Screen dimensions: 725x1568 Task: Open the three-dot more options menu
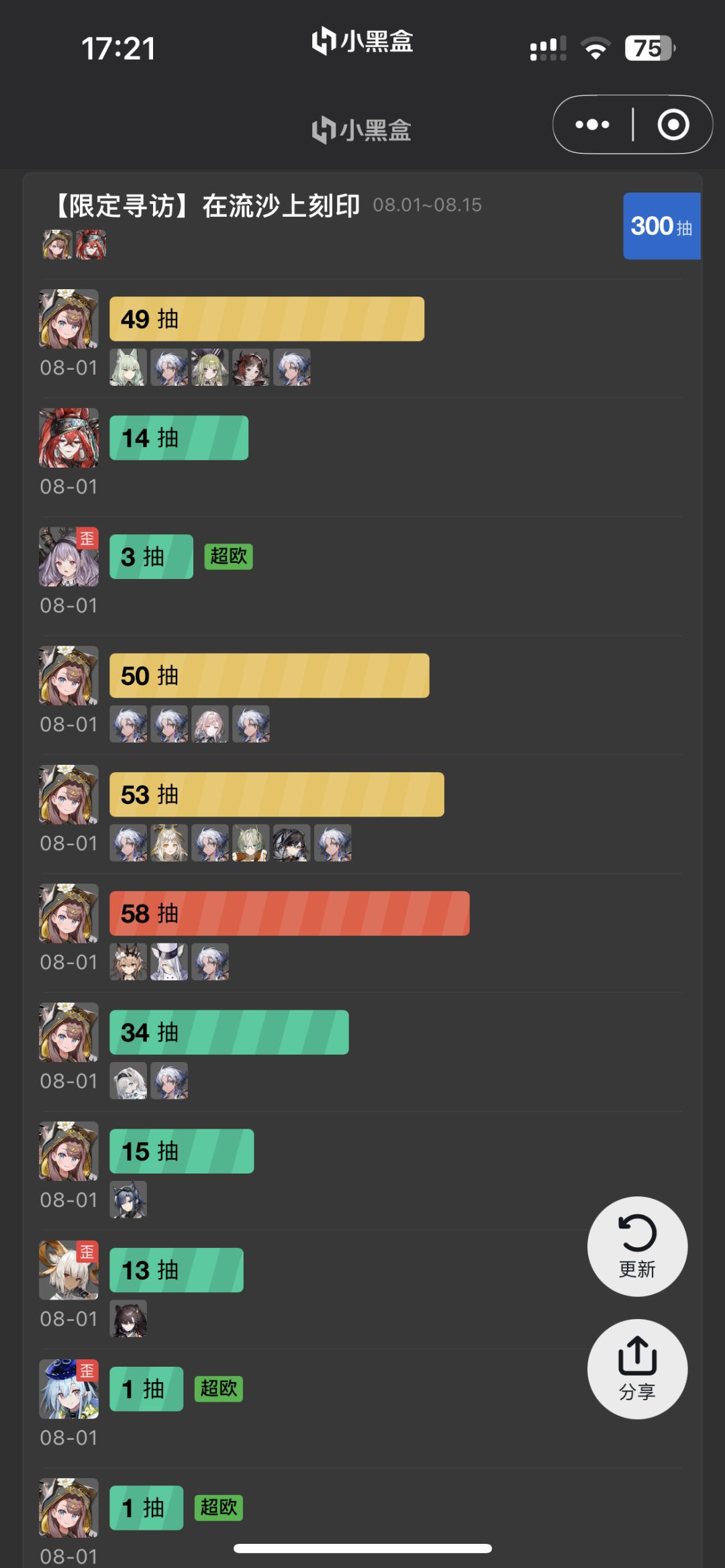pos(592,125)
